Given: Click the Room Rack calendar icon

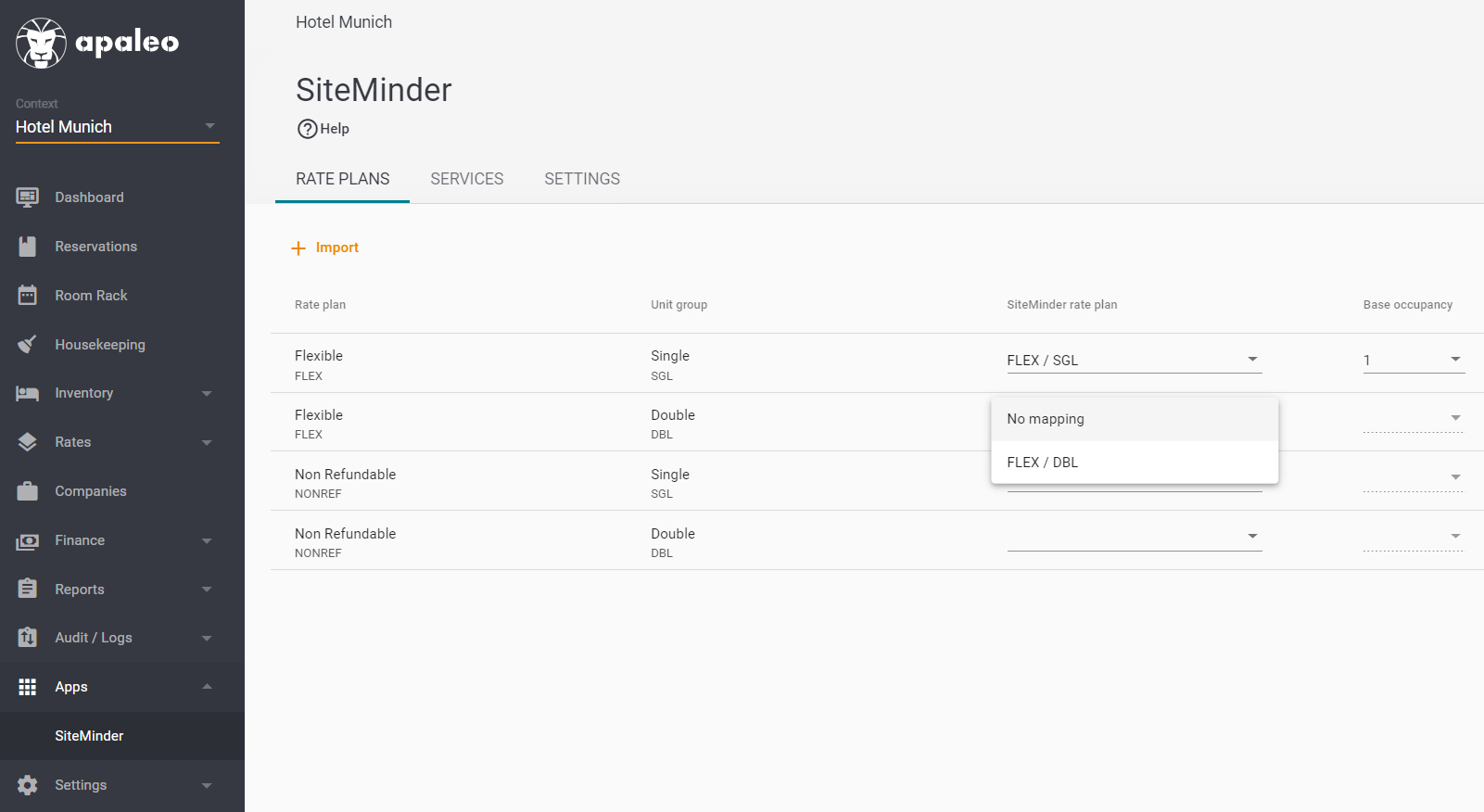Looking at the screenshot, I should (x=28, y=296).
